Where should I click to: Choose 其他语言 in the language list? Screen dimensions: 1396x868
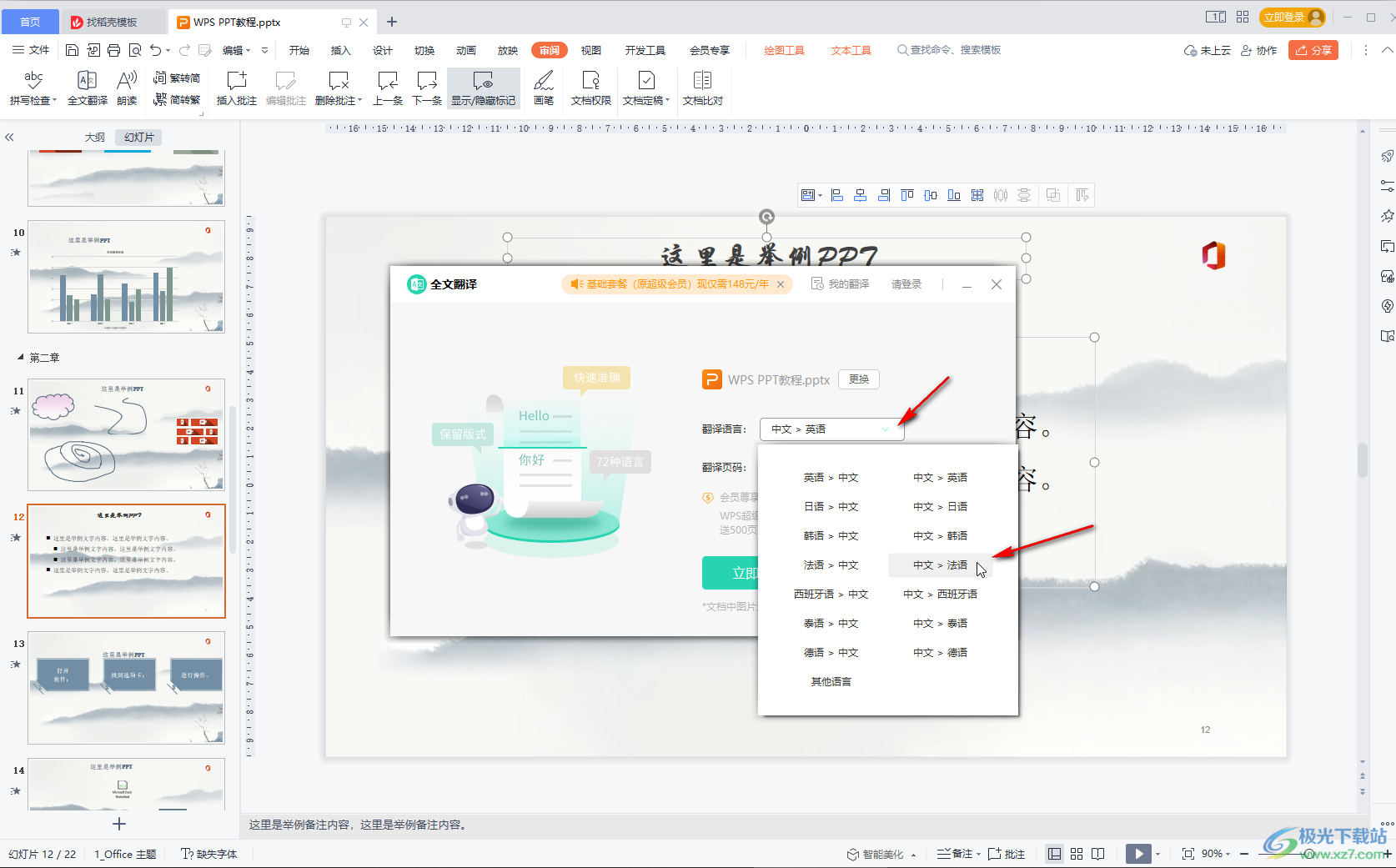pos(831,682)
